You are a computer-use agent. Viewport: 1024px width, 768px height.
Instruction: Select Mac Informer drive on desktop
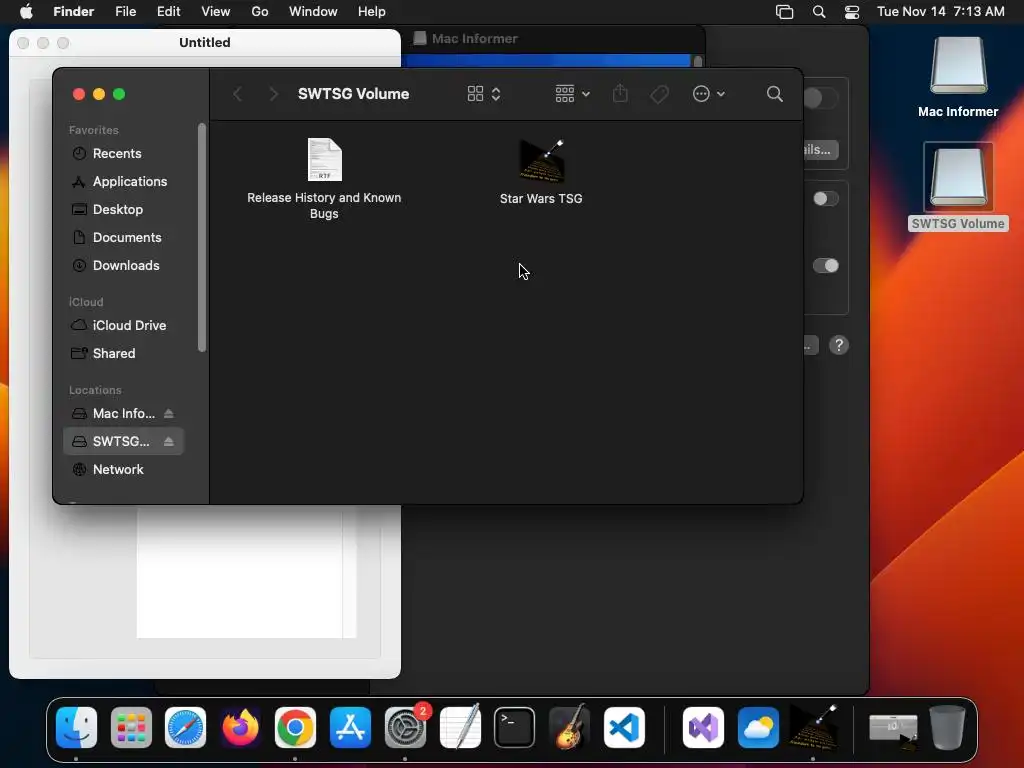click(958, 67)
